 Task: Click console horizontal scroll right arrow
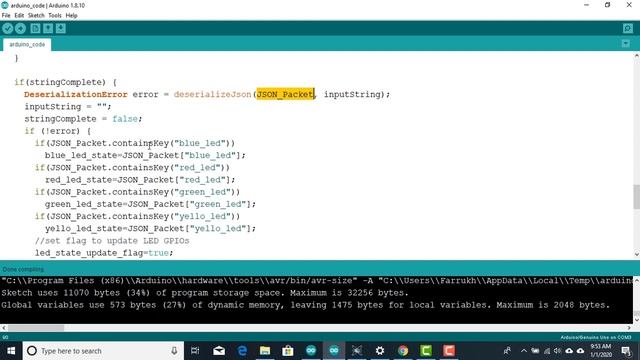(x=629, y=328)
